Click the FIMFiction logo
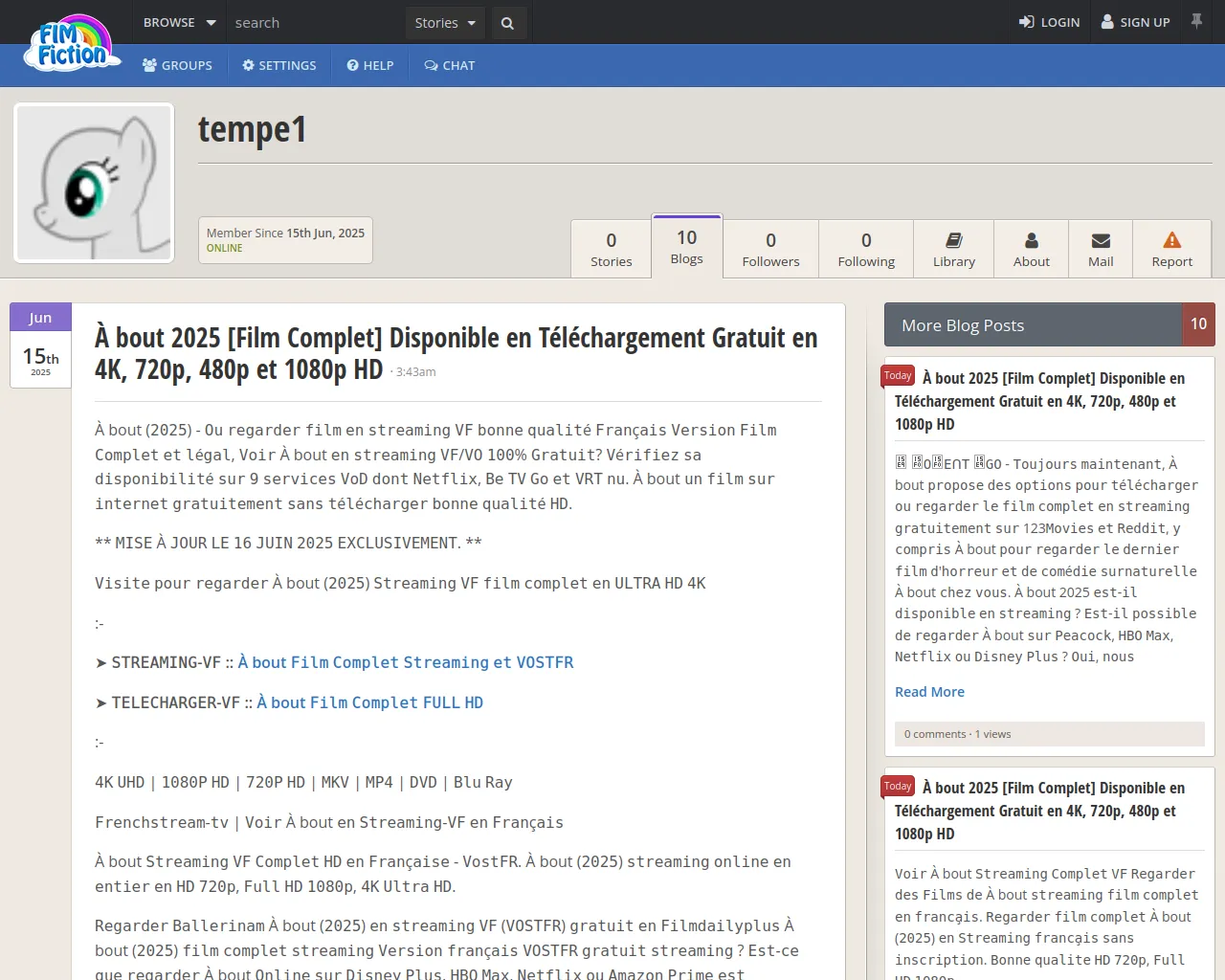1225x980 pixels. click(x=73, y=45)
